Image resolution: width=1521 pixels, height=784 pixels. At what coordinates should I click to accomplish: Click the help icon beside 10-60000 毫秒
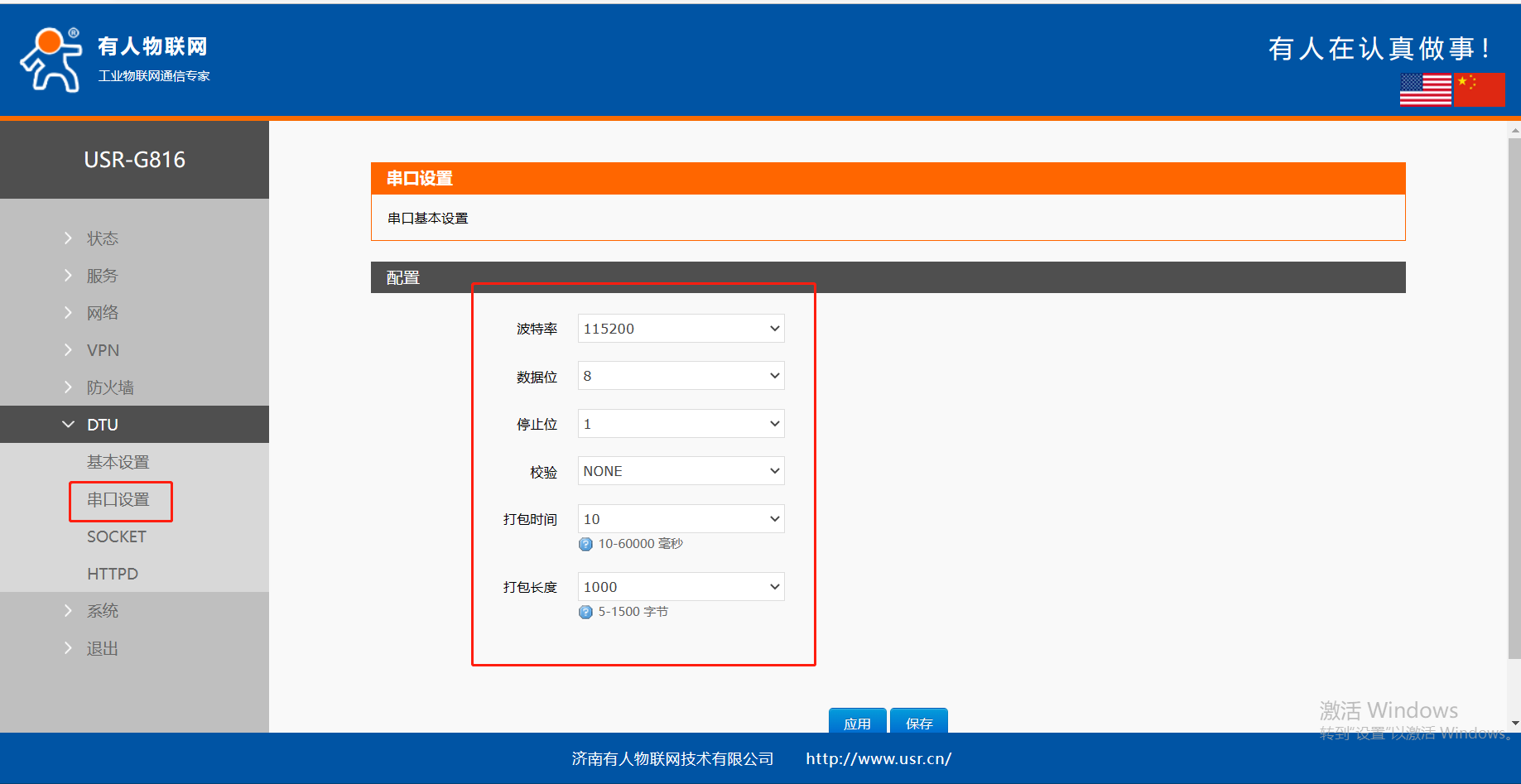click(x=585, y=544)
